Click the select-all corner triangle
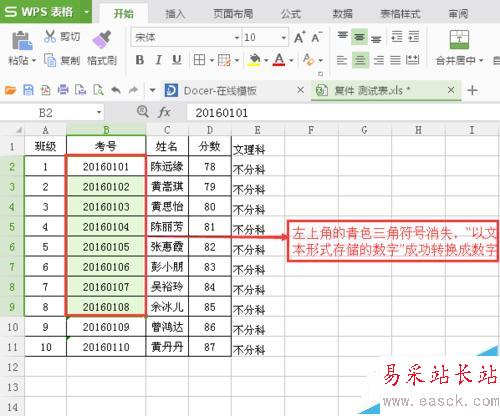 click(19, 130)
